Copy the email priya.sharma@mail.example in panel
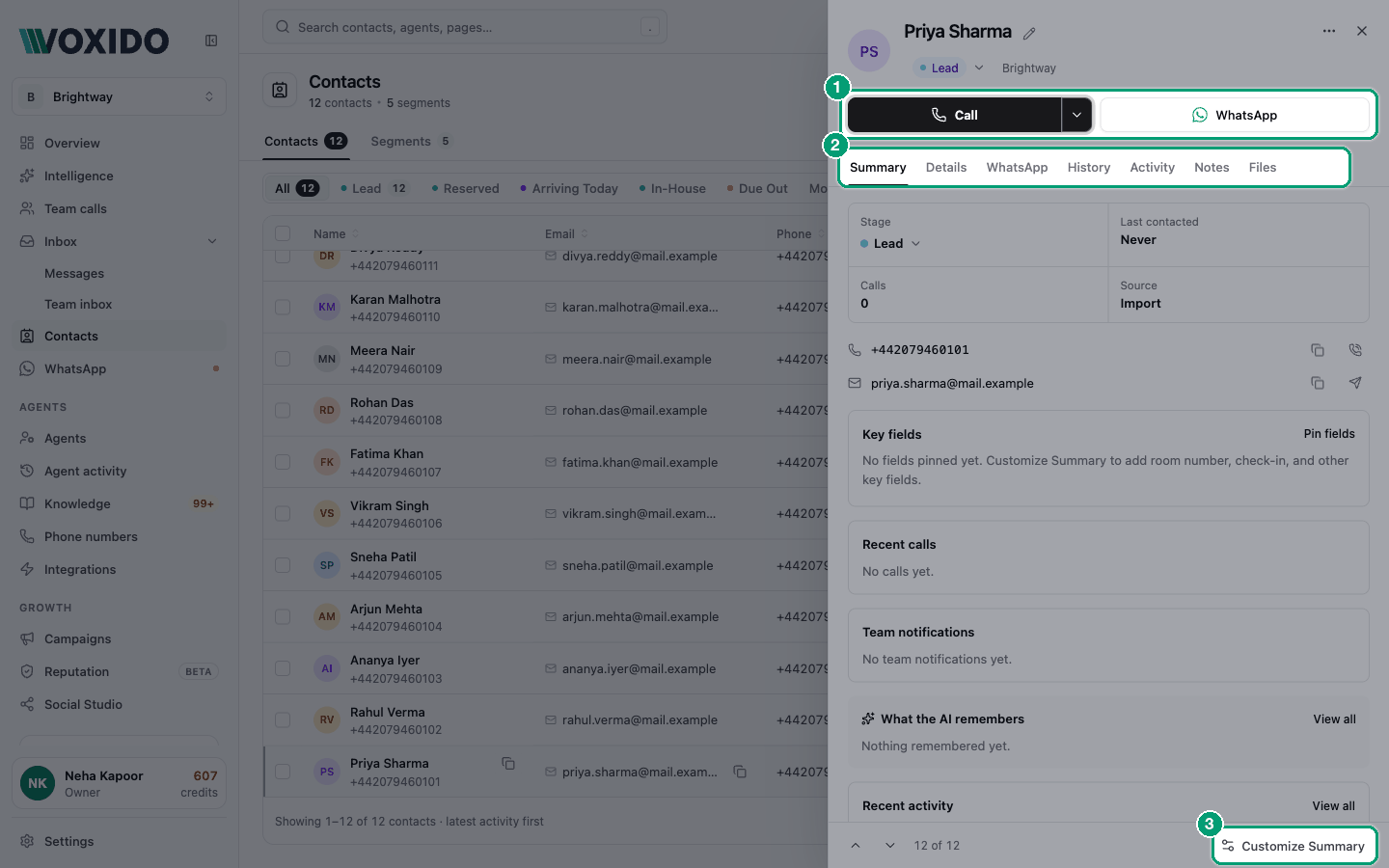This screenshot has height=868, width=1389. (1318, 383)
